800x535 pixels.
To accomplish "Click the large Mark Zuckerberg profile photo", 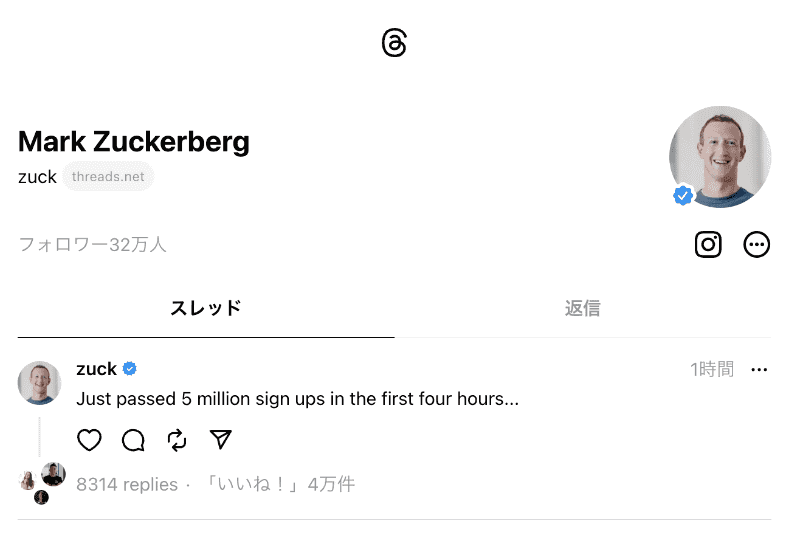I will pos(720,156).
